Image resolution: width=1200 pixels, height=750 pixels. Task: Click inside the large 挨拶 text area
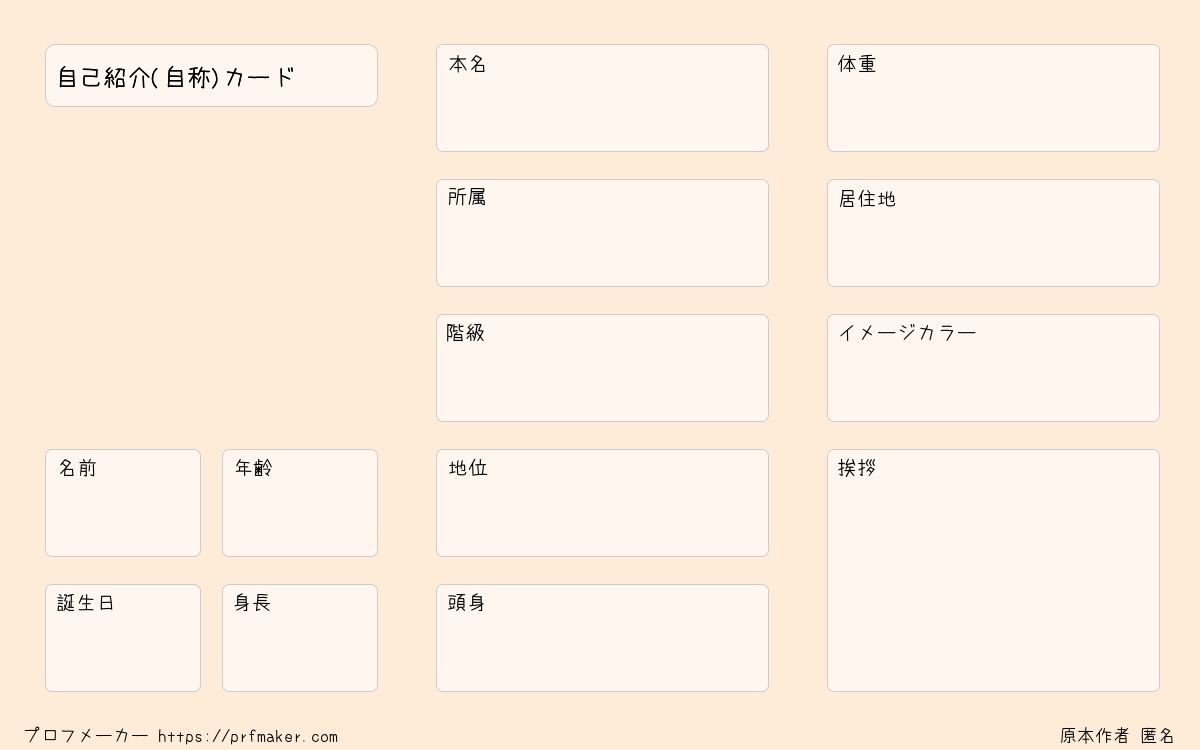[993, 580]
